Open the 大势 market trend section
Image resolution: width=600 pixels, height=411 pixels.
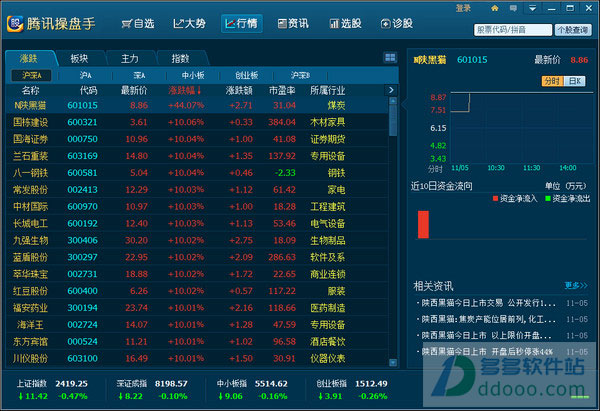click(189, 24)
